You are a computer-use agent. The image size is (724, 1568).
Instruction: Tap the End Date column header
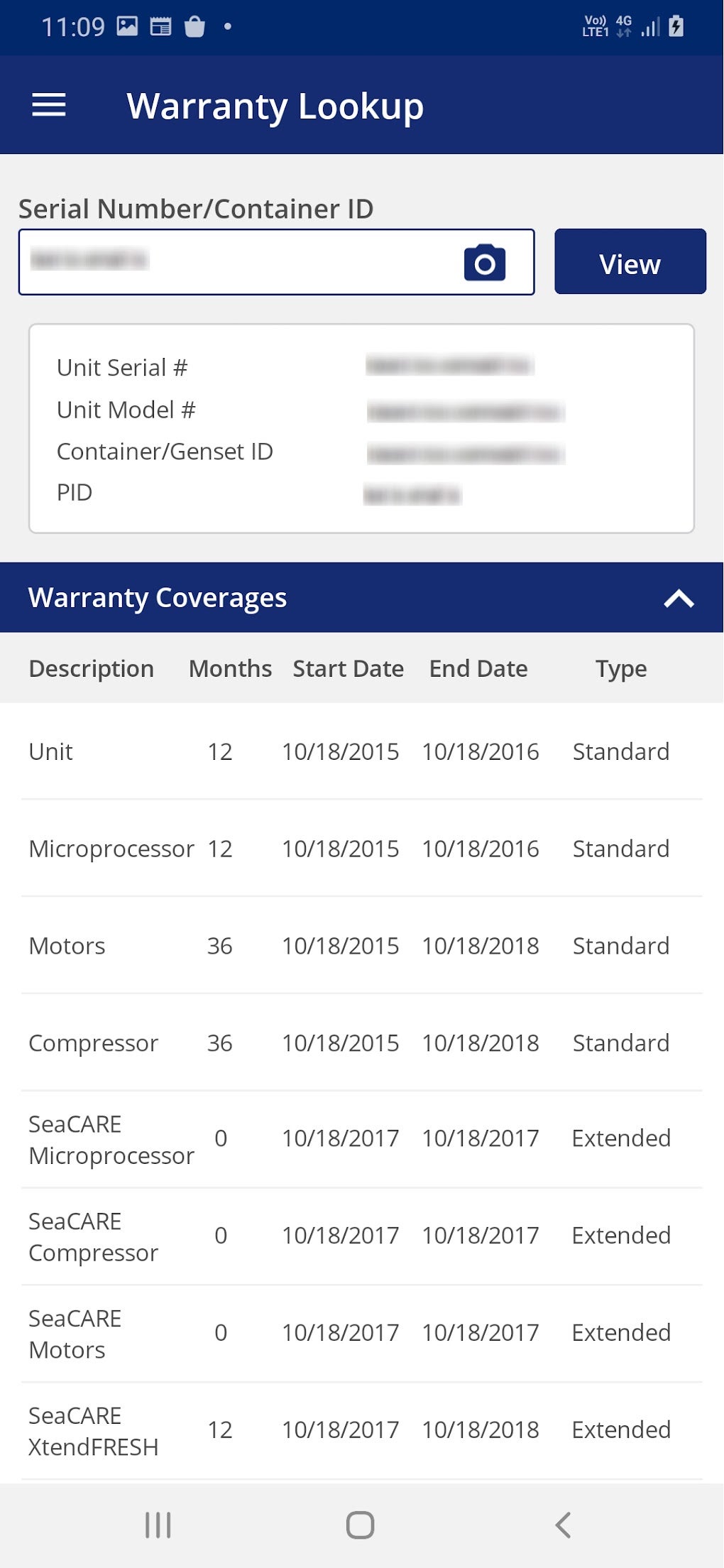pyautogui.click(x=478, y=669)
